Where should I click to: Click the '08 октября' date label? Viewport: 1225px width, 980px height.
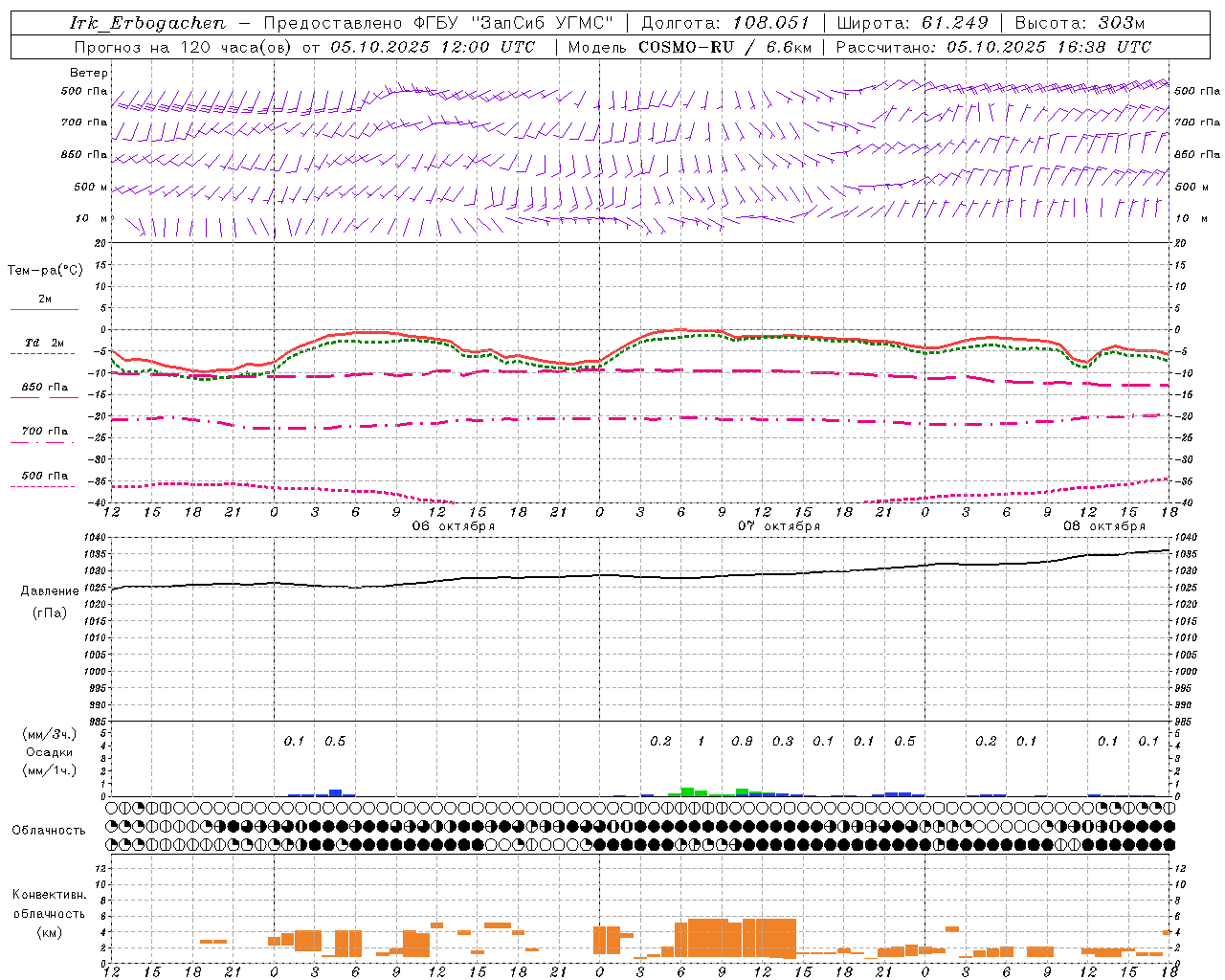(1103, 525)
